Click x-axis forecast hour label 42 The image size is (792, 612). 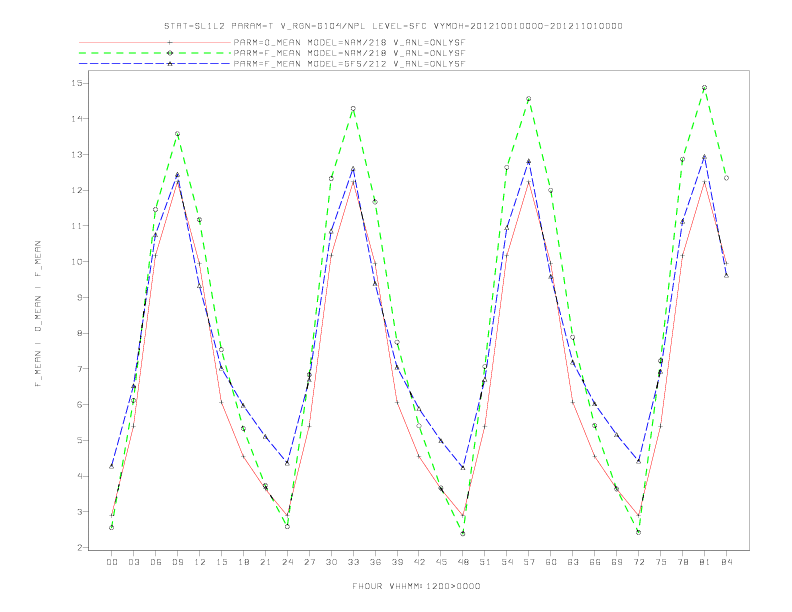(x=419, y=562)
